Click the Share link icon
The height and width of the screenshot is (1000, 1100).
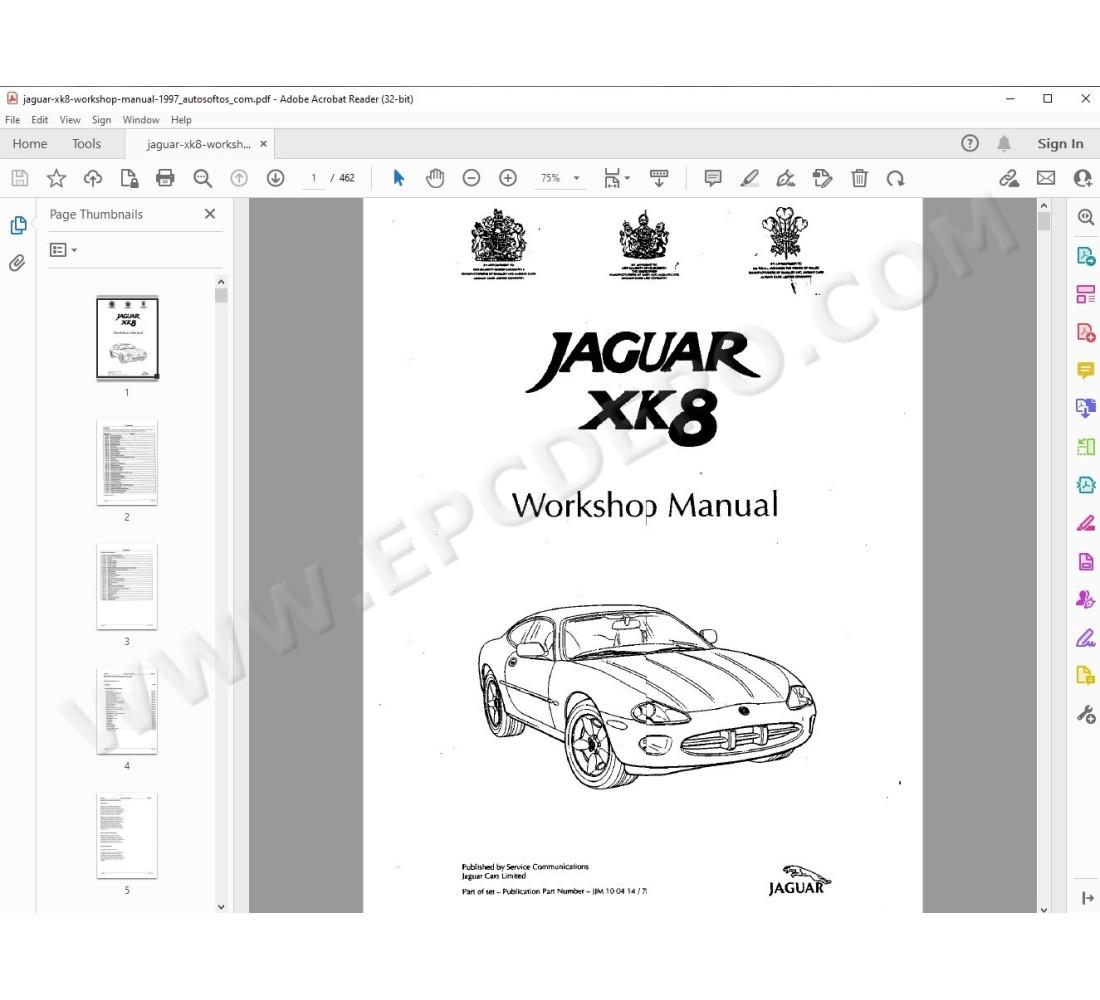(x=1009, y=178)
